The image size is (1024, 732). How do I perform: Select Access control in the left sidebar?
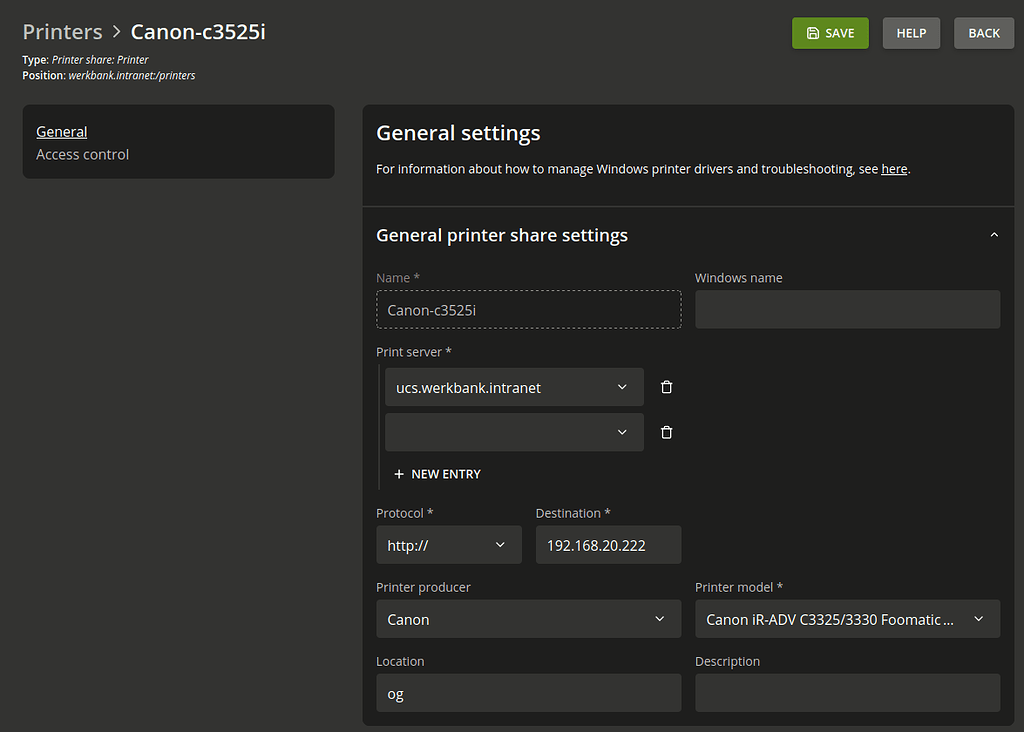coord(82,154)
